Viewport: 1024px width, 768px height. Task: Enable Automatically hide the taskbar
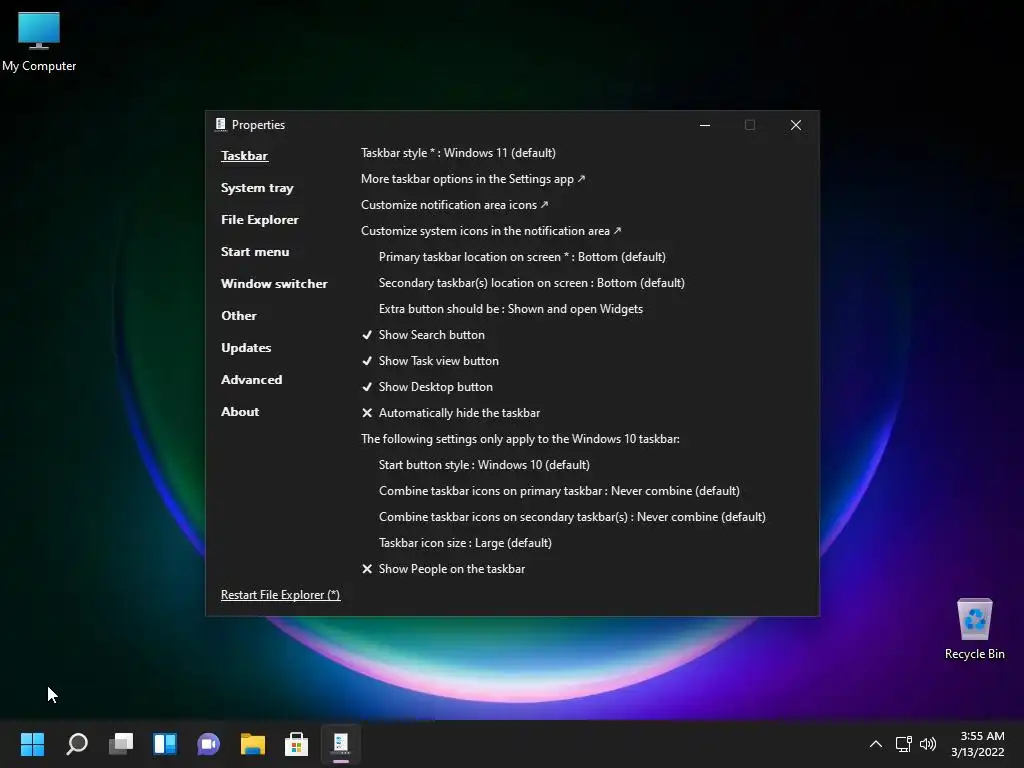[451, 413]
